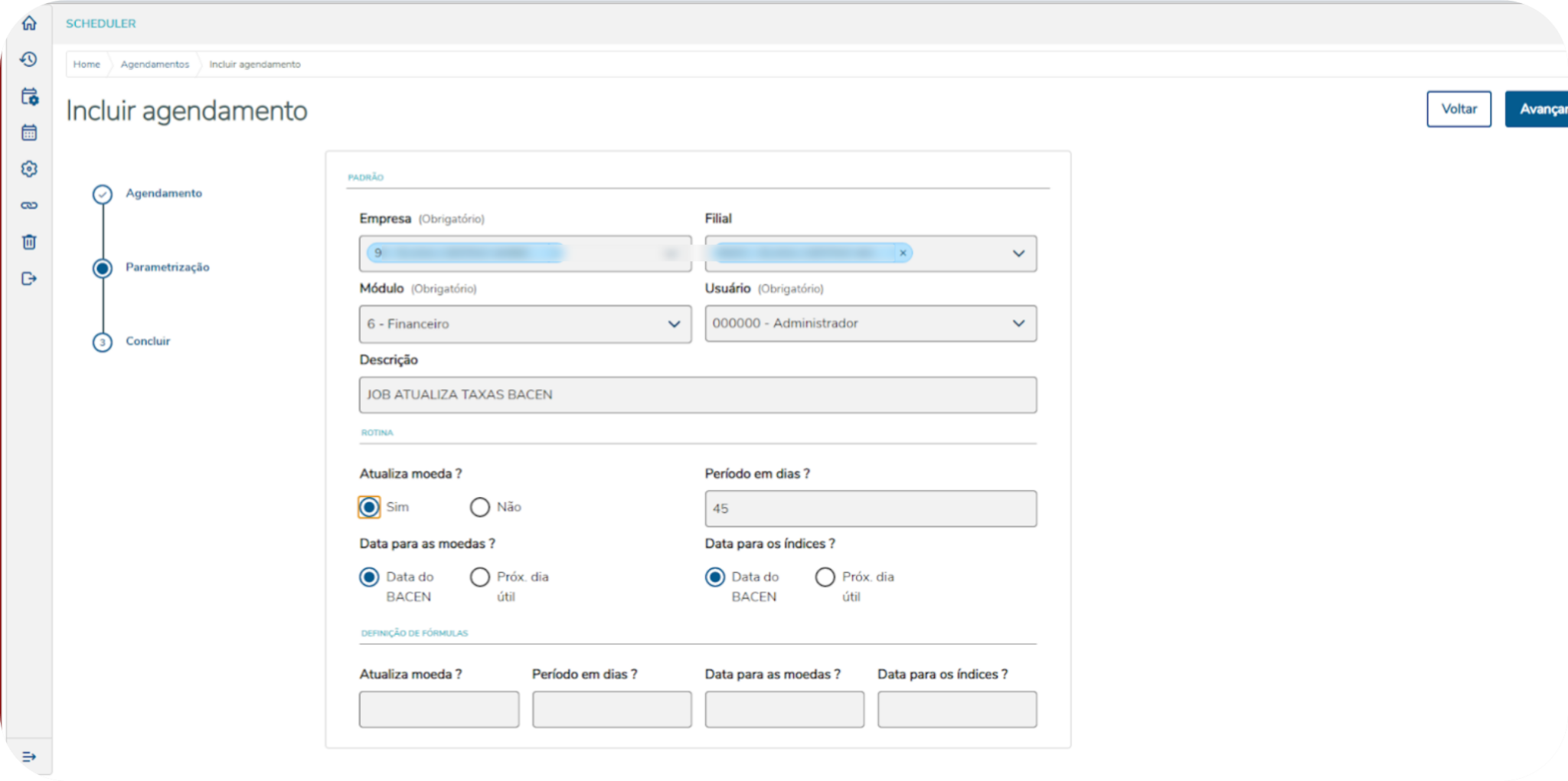Click the Atualiza moeda formula field
The height and width of the screenshot is (781, 1568).
[x=439, y=710]
